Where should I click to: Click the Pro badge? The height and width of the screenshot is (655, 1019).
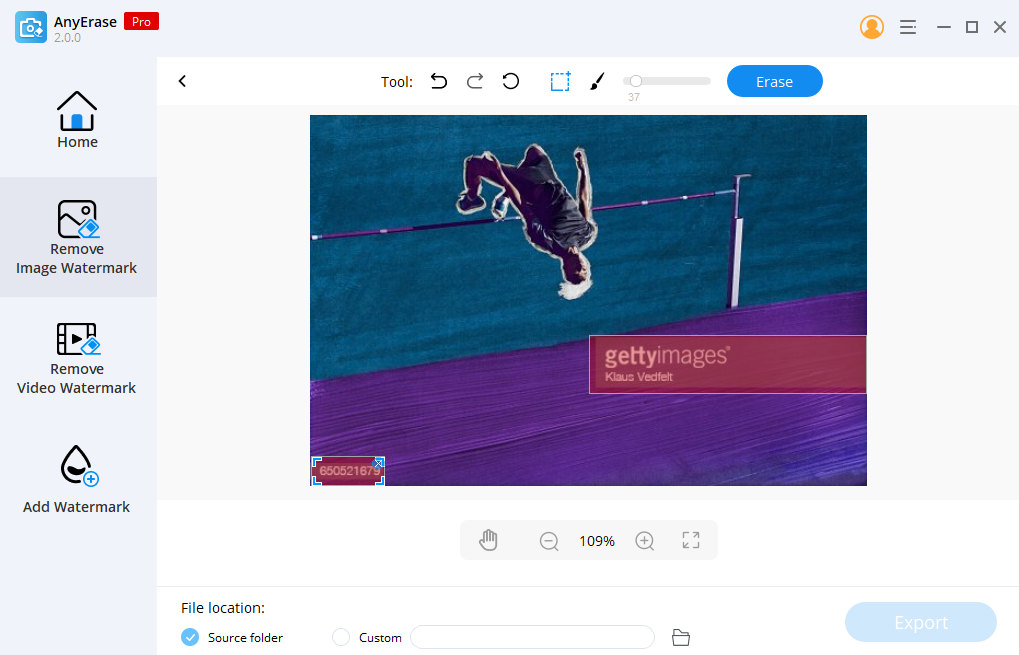141,21
